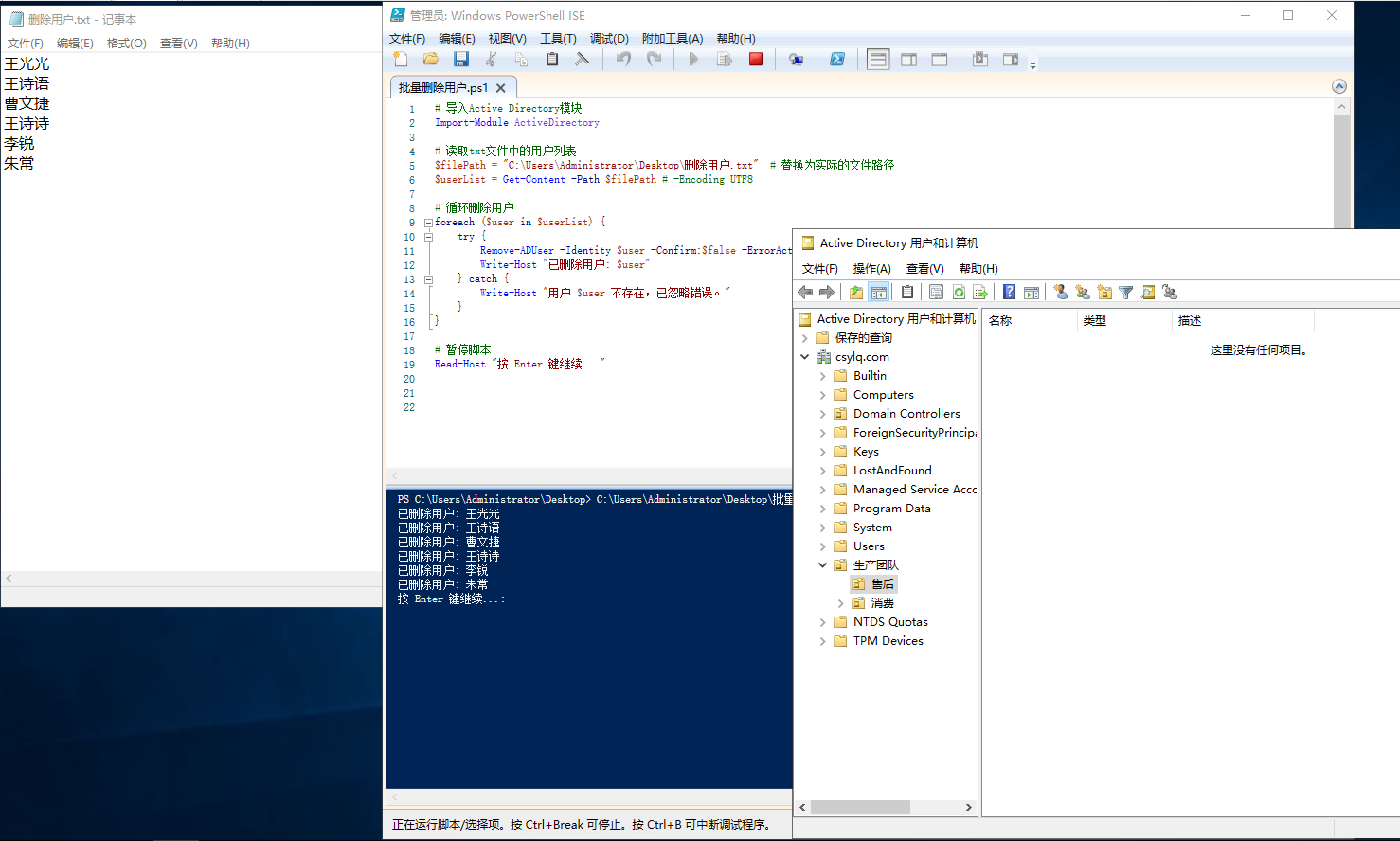Image resolution: width=1400 pixels, height=841 pixels.
Task: Collapse the 生产团队 organizational unit
Action: click(823, 565)
